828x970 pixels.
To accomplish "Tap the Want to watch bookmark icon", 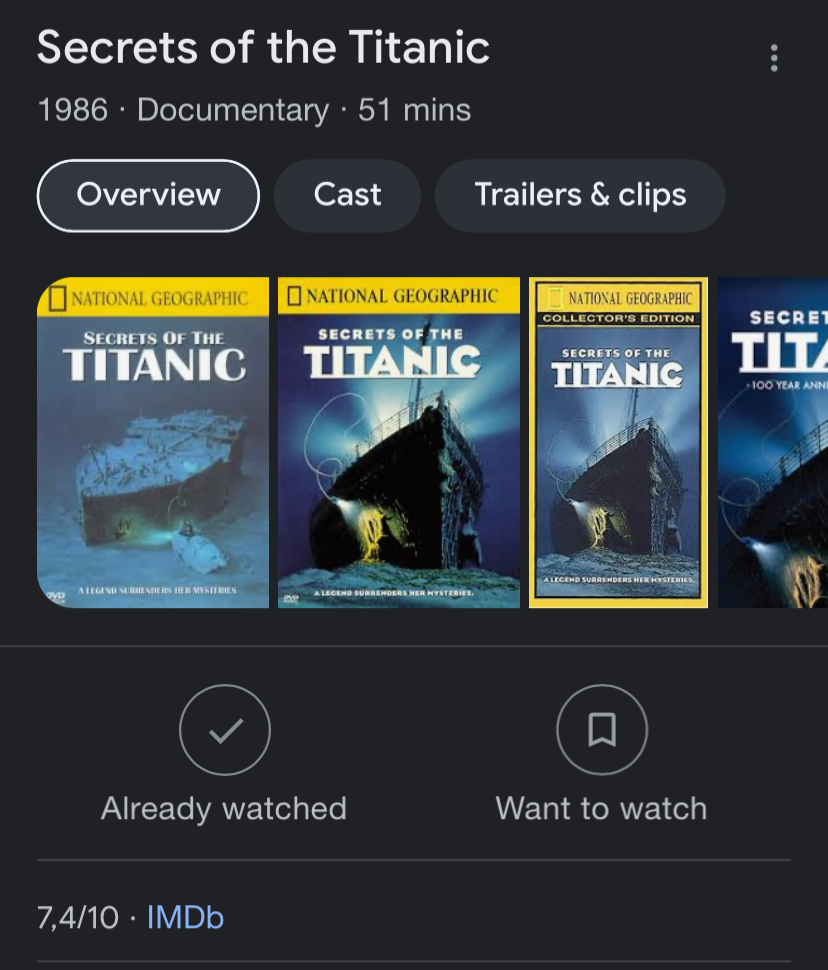I will click(601, 731).
